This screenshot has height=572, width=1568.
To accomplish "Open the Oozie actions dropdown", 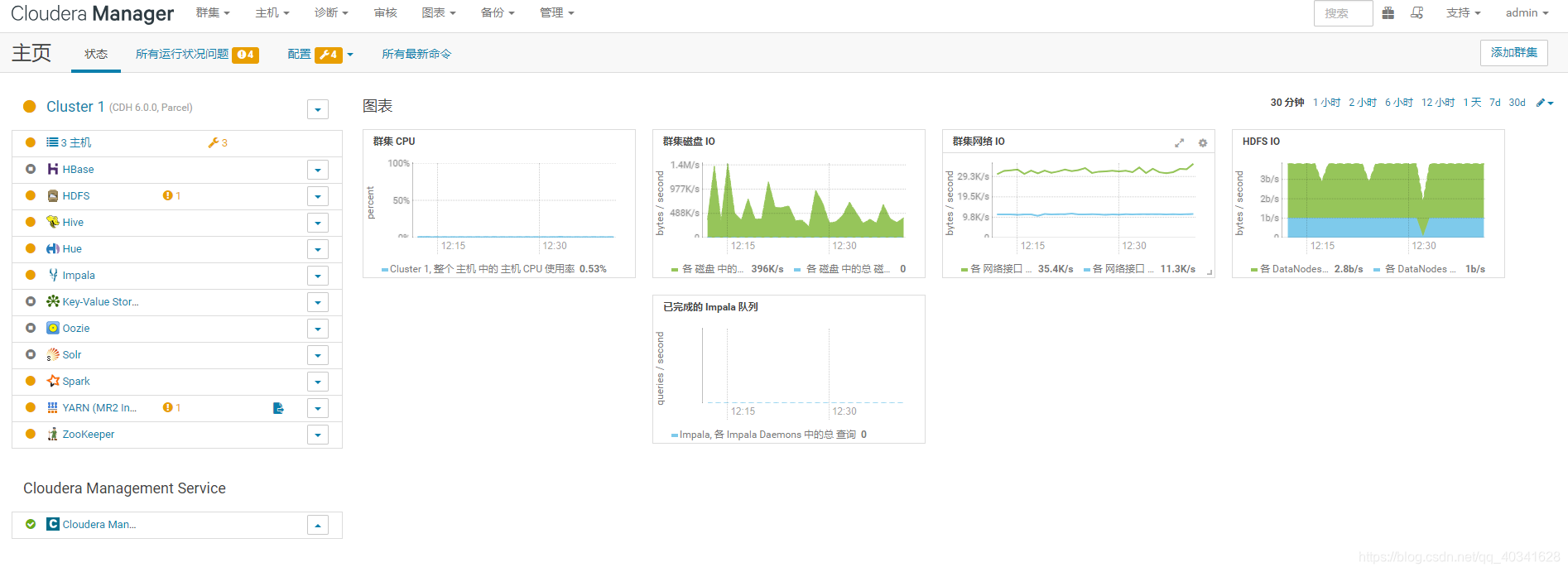I will (x=318, y=329).
